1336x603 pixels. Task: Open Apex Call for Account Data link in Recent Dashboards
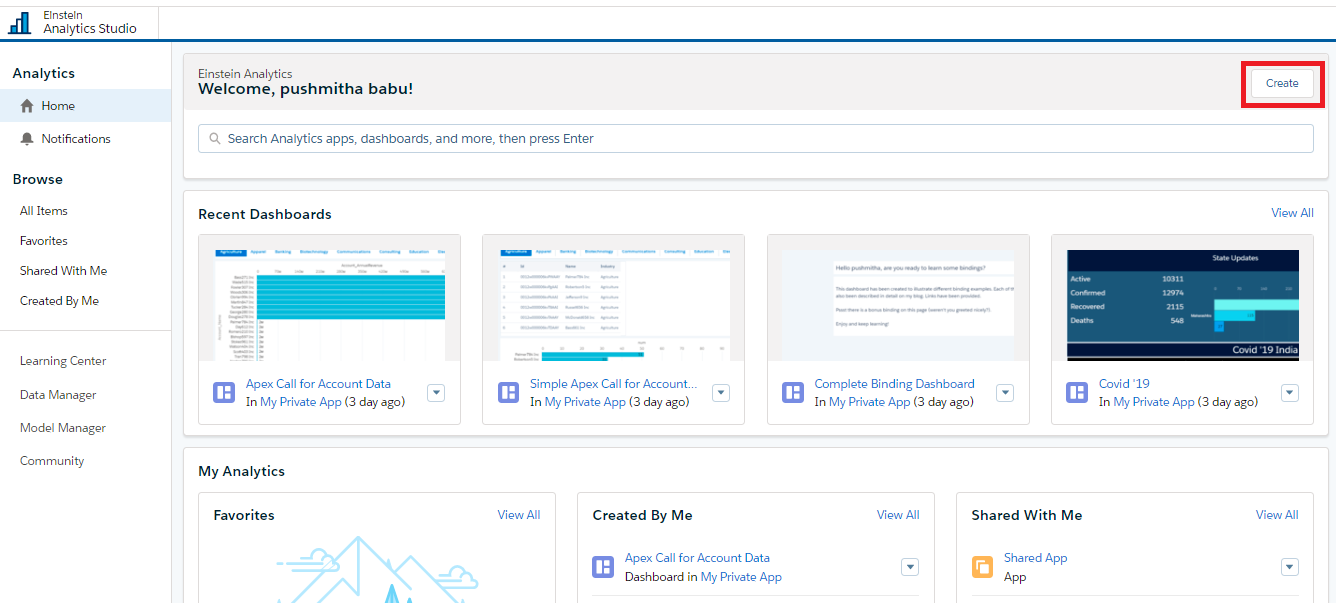[318, 384]
